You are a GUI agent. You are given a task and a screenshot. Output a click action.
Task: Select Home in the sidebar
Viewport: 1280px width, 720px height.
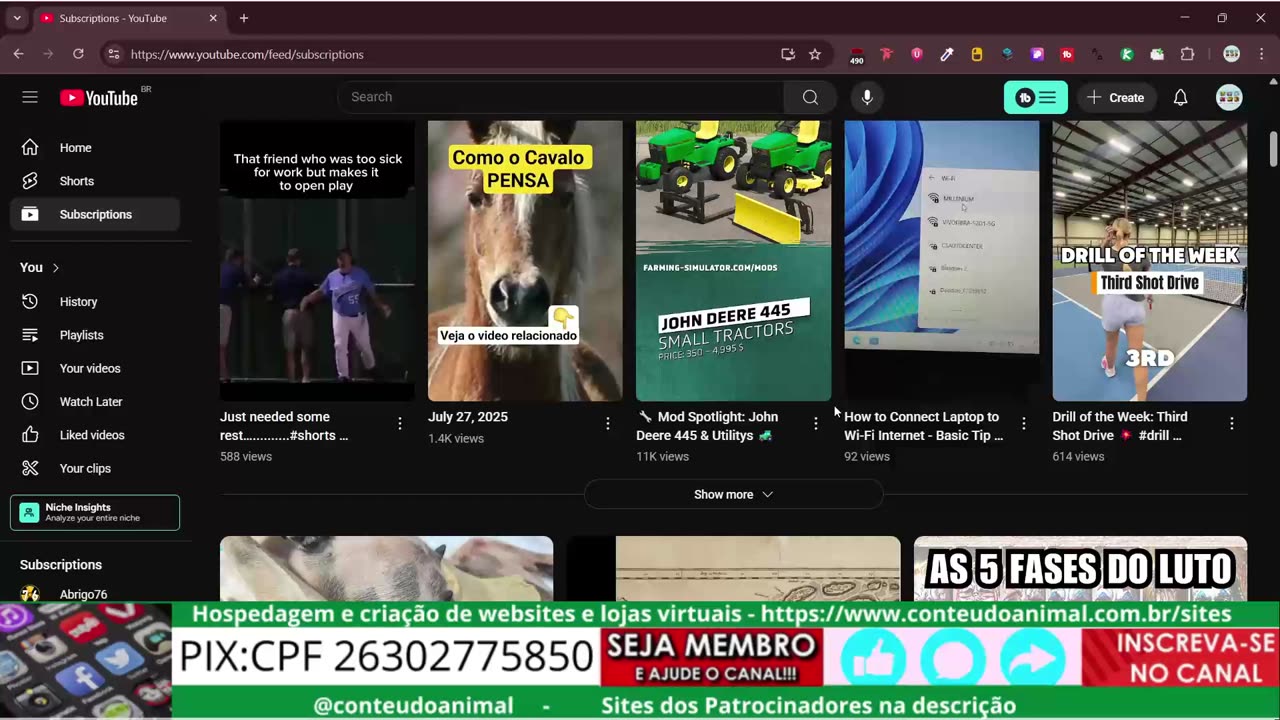[95, 148]
